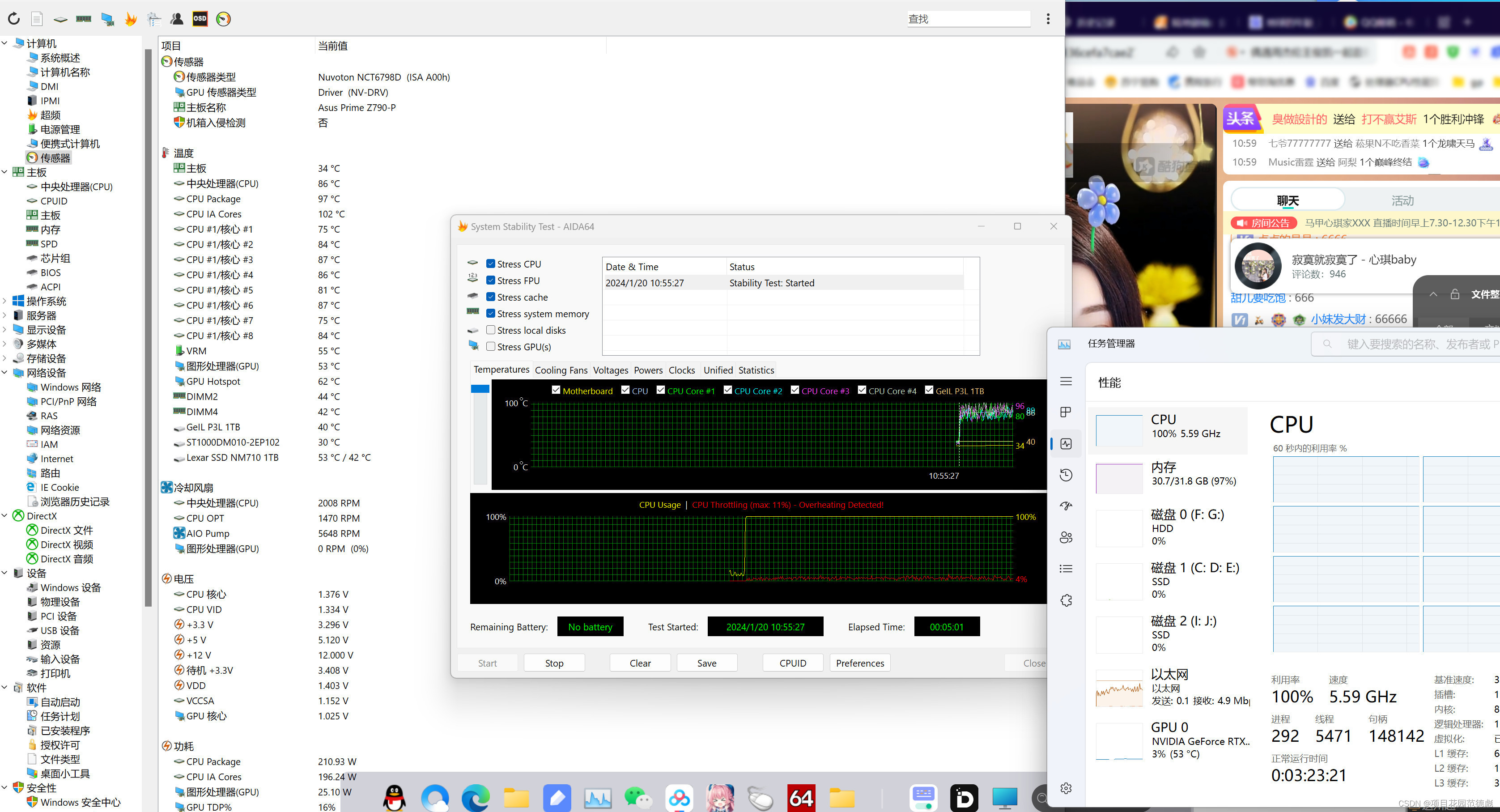Image resolution: width=1500 pixels, height=812 pixels.
Task: Click the refresh arrow in AIDA64 toolbar
Action: pyautogui.click(x=13, y=19)
